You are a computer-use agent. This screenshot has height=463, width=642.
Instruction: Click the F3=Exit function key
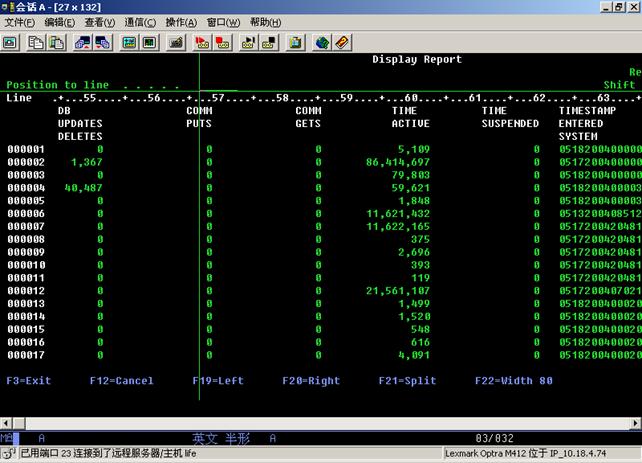pos(29,381)
